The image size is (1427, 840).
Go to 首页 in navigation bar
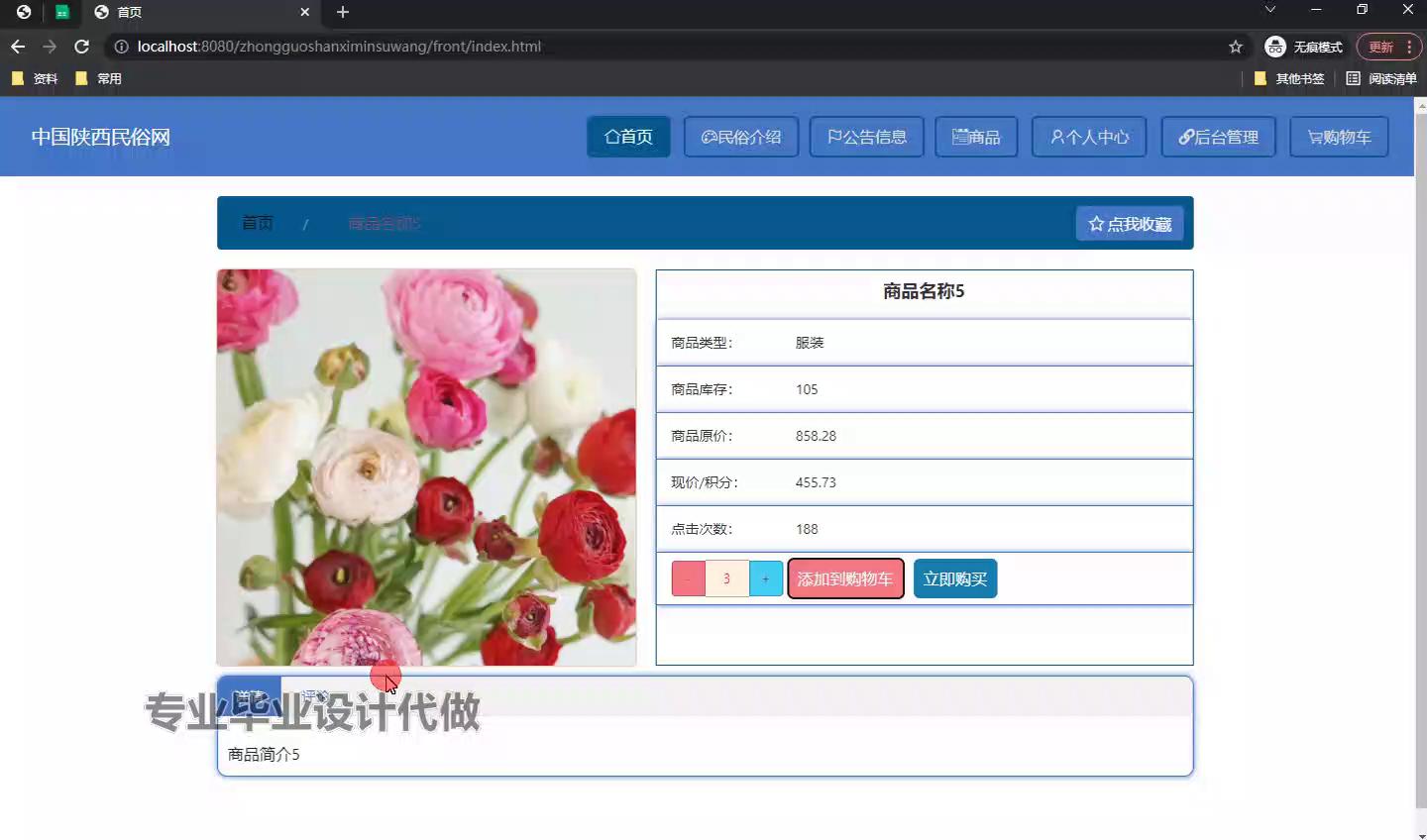coord(628,137)
